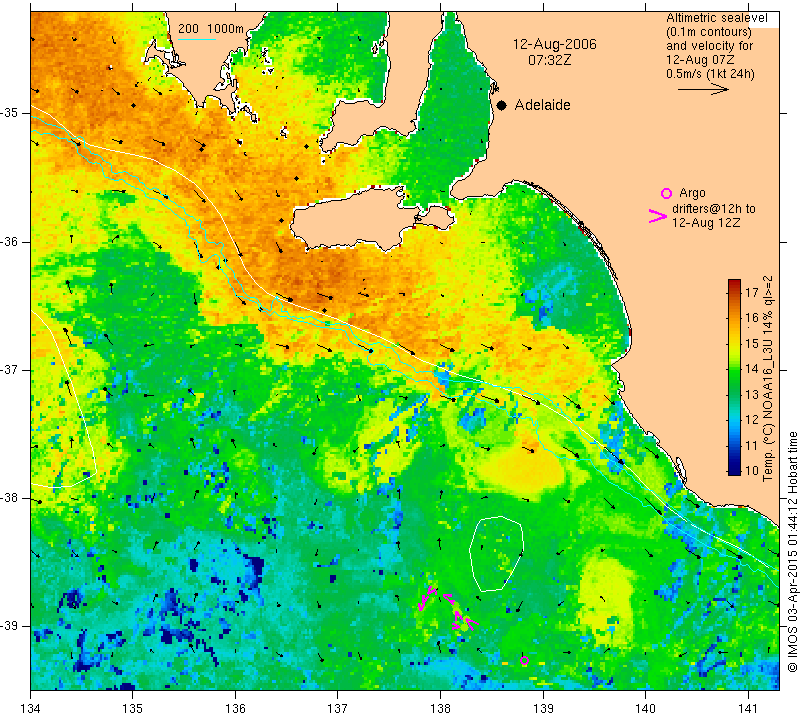Click the 'drifters@12h to' legend text
800x720 pixels.
coord(714,209)
